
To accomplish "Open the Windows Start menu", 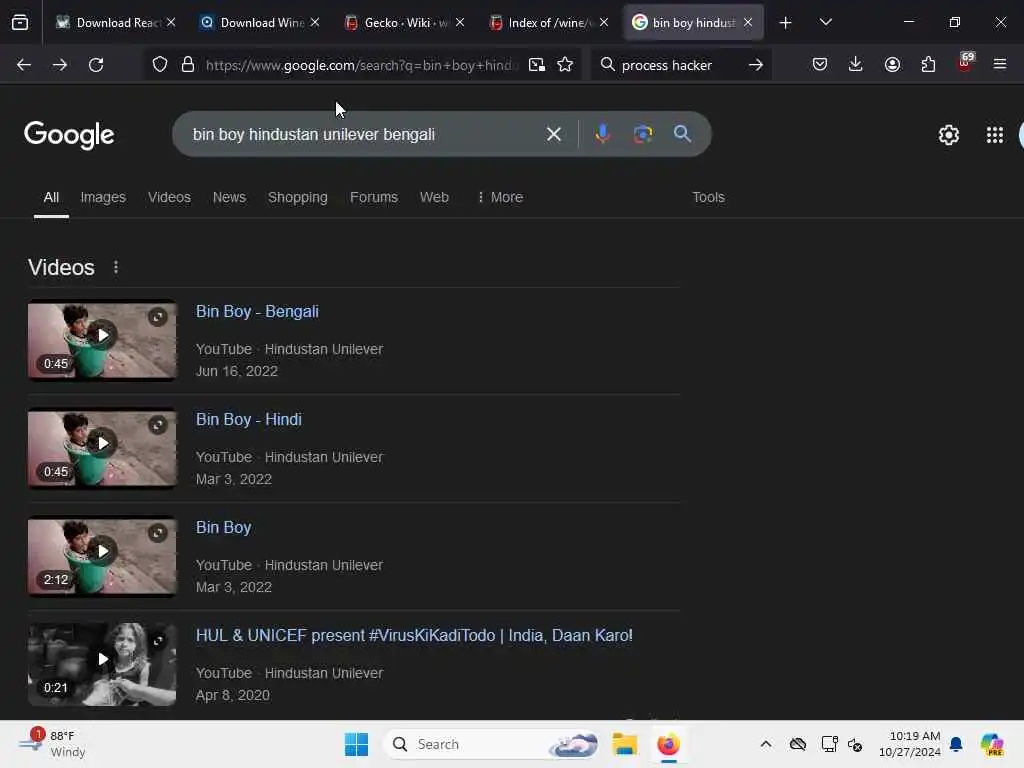I will pyautogui.click(x=357, y=744).
